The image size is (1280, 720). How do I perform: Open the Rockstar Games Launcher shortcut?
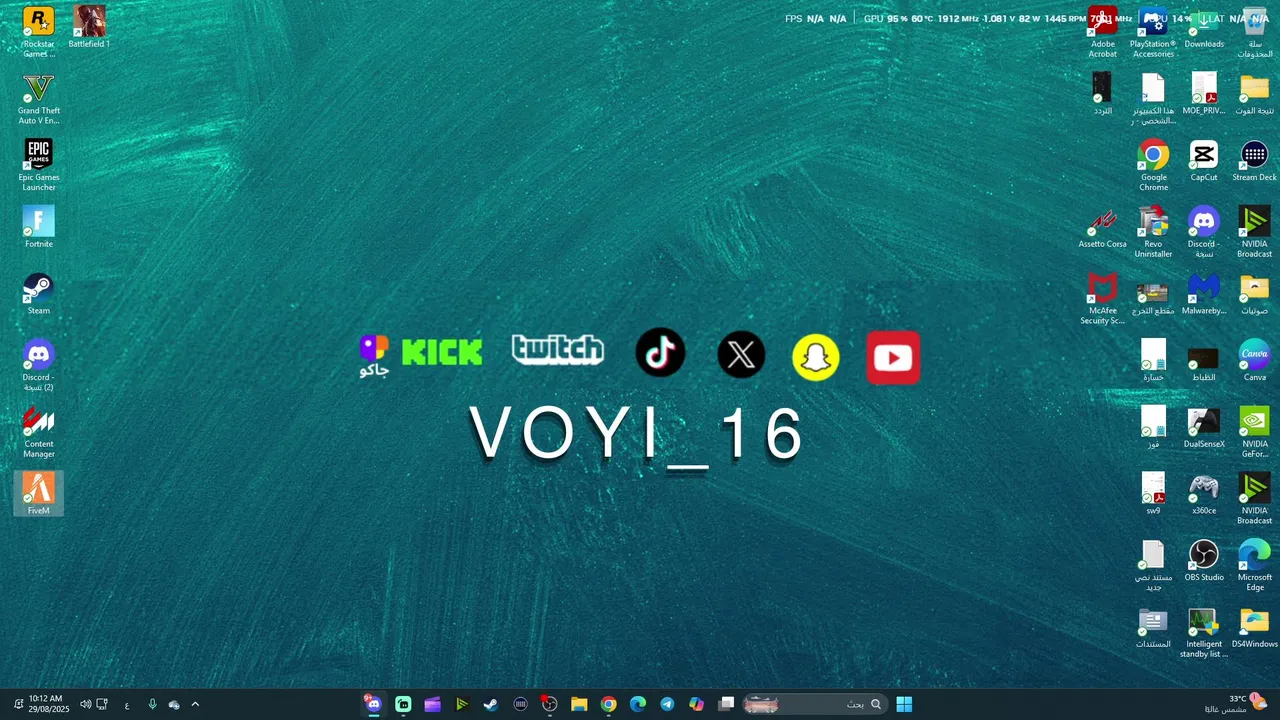click(38, 32)
